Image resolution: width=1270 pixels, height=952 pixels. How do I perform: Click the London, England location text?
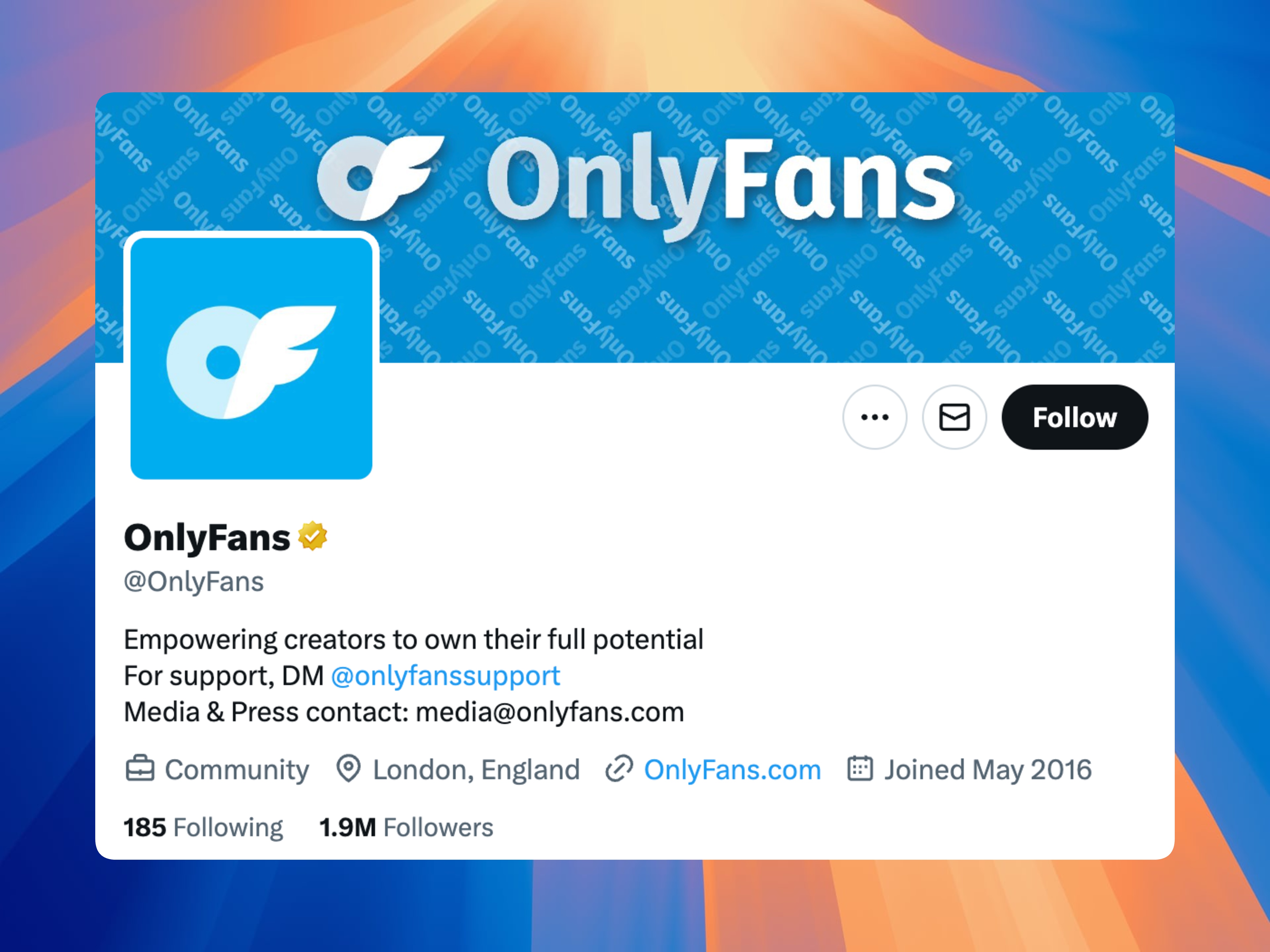(476, 770)
